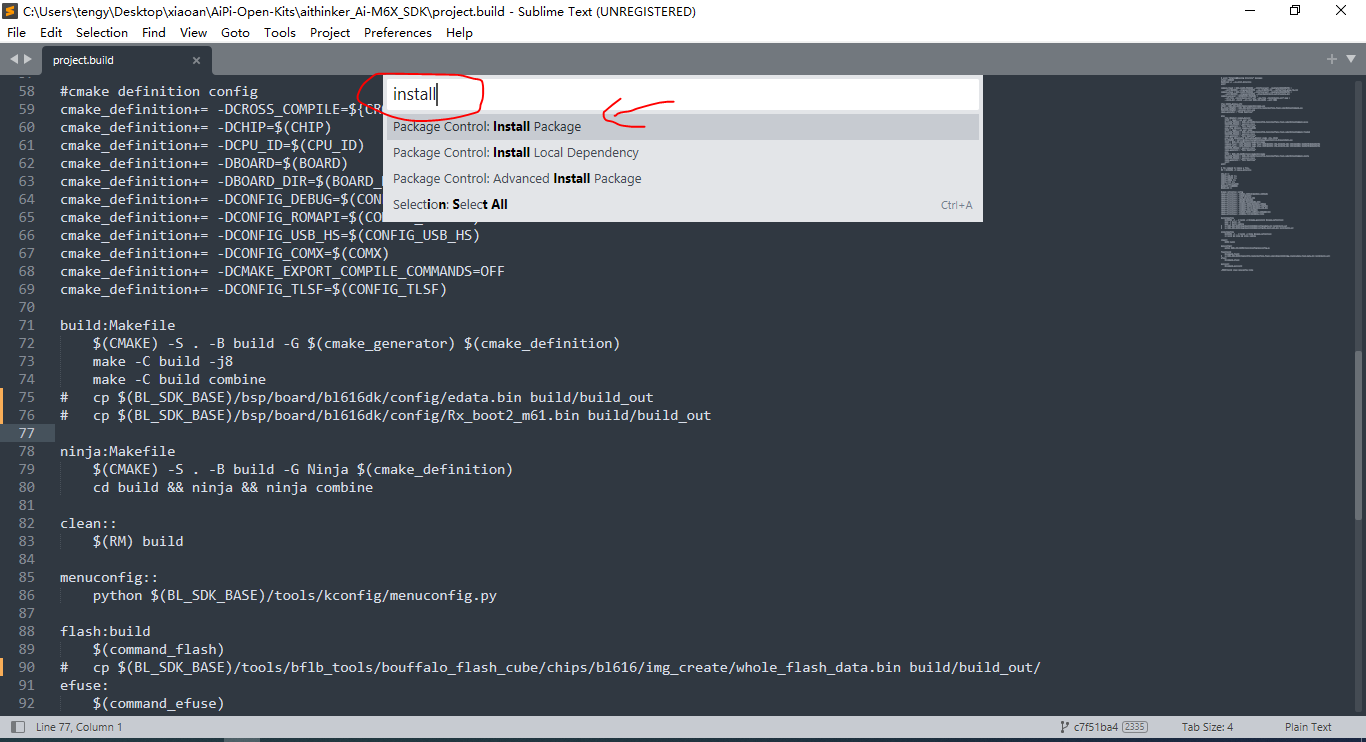
Task: Go to previous tab with left arrow
Action: coord(14,60)
